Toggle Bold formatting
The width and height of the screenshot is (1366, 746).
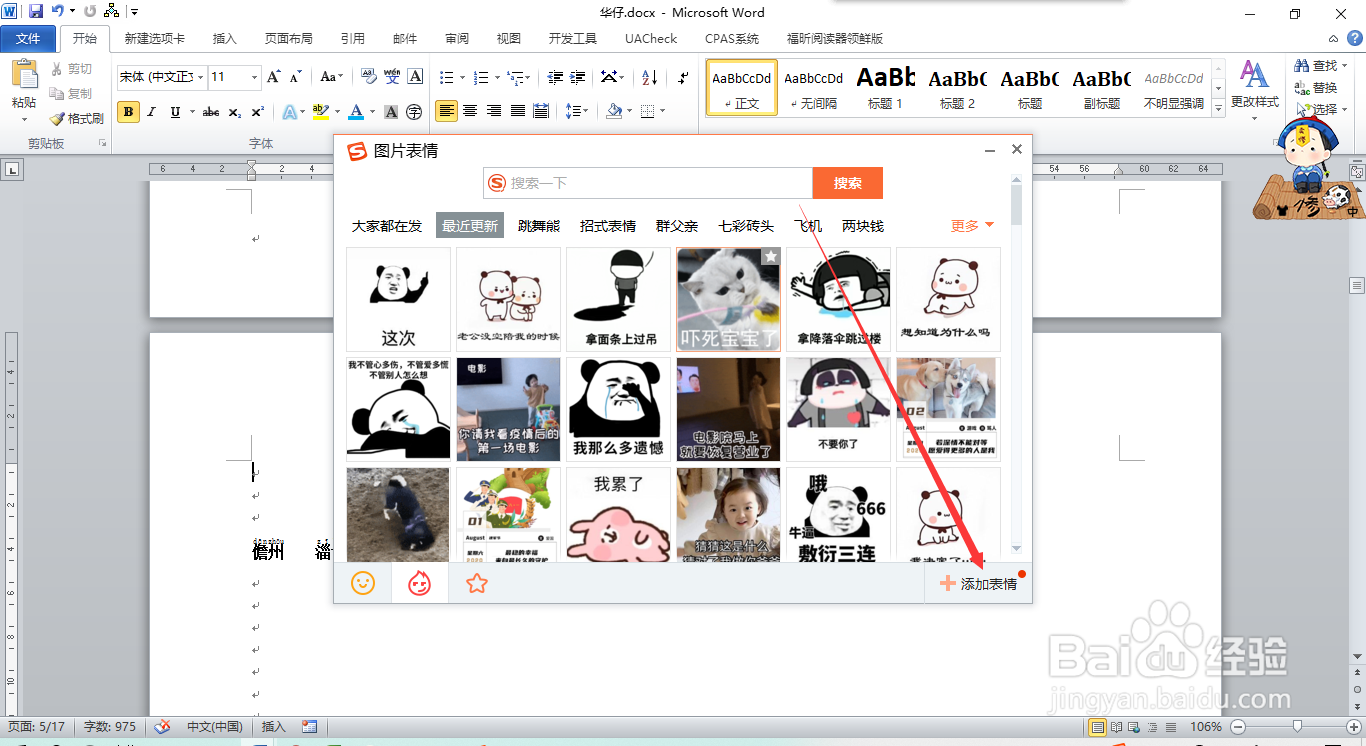click(128, 112)
